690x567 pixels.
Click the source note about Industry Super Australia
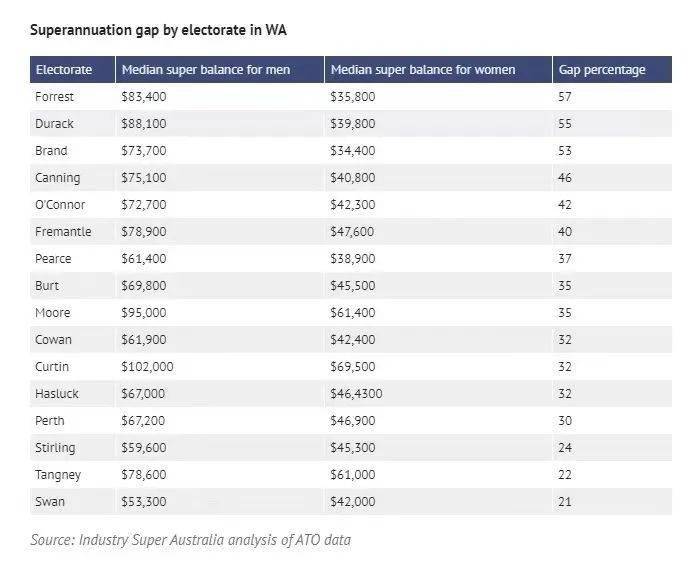pos(191,540)
